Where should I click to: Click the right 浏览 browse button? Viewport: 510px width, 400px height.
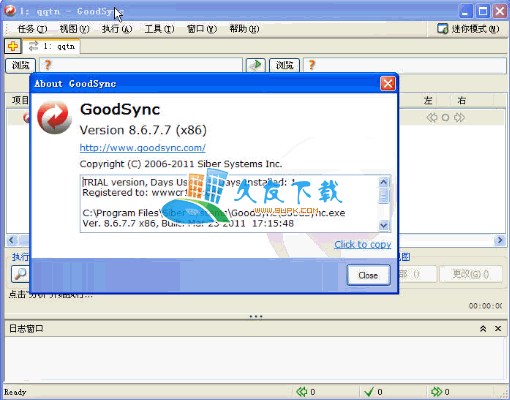(284, 65)
